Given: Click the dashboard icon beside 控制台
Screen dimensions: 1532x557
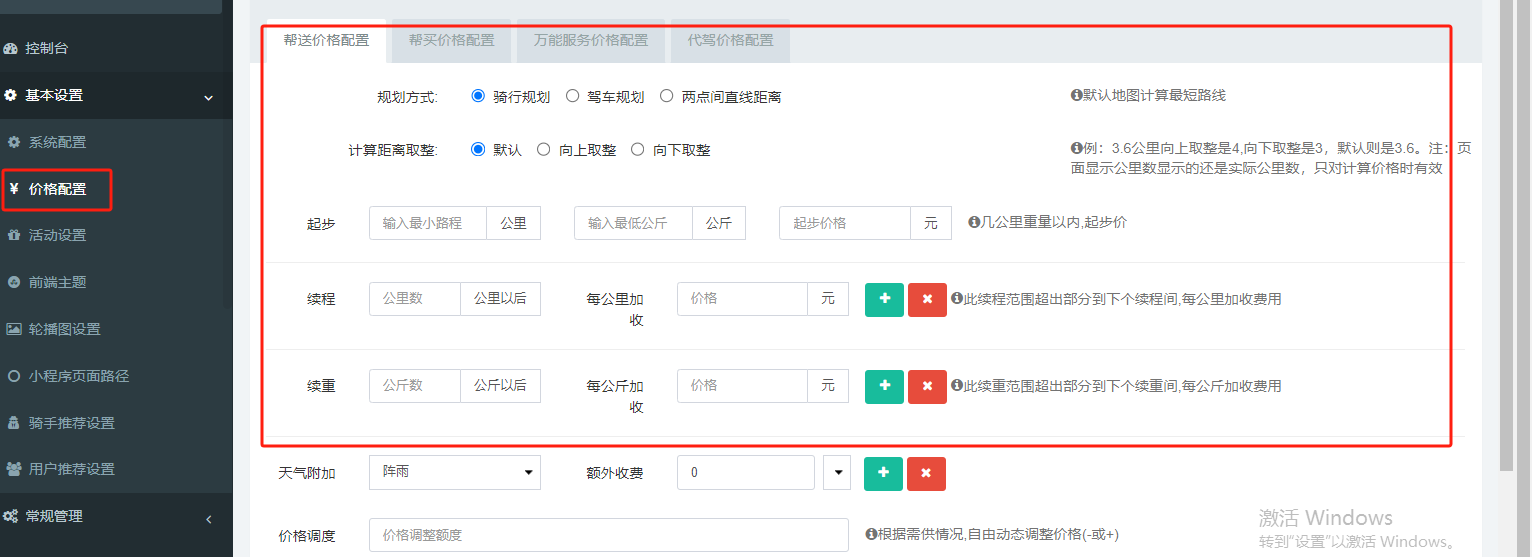Looking at the screenshot, I should coord(11,48).
